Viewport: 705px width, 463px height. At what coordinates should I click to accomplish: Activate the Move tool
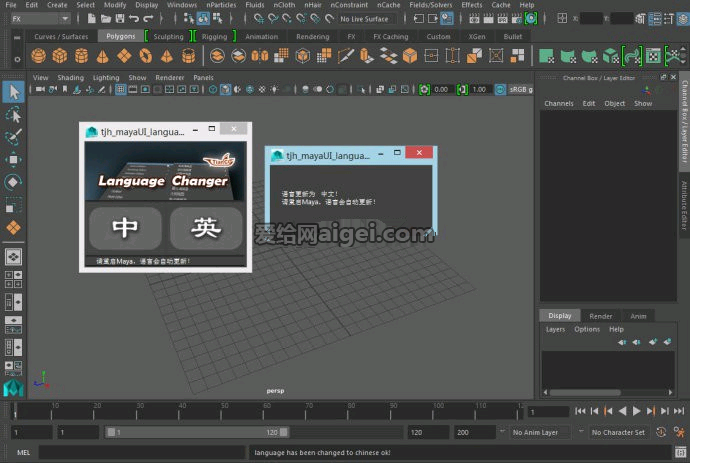click(13, 160)
